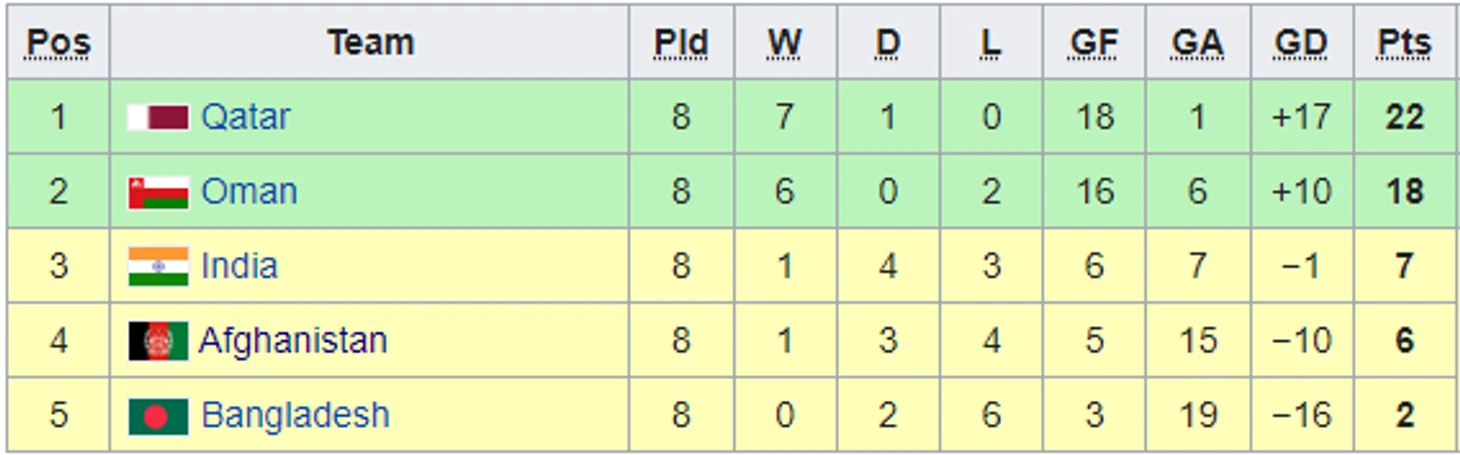The image size is (1460, 455).
Task: Click the D column header
Action: click(x=888, y=43)
